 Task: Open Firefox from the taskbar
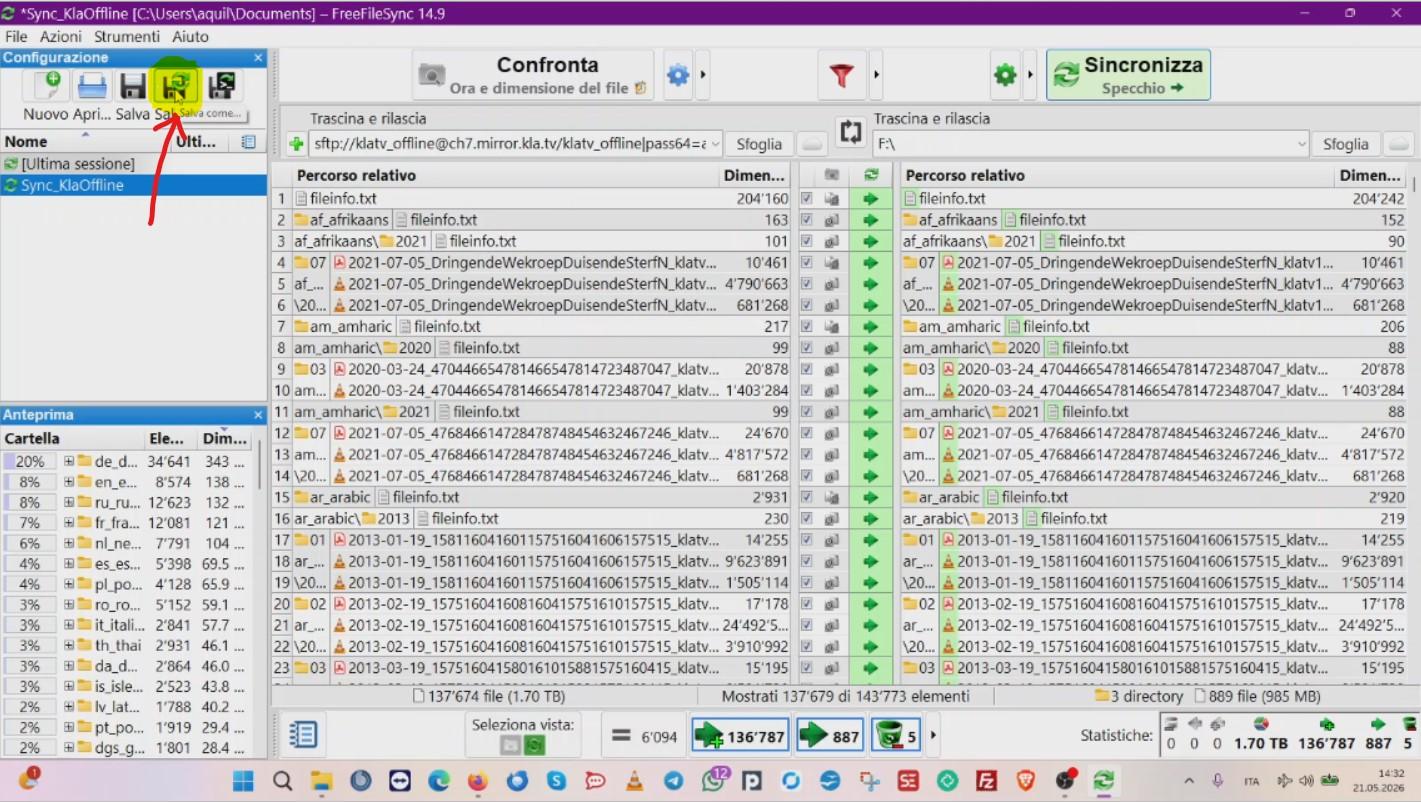(x=478, y=780)
